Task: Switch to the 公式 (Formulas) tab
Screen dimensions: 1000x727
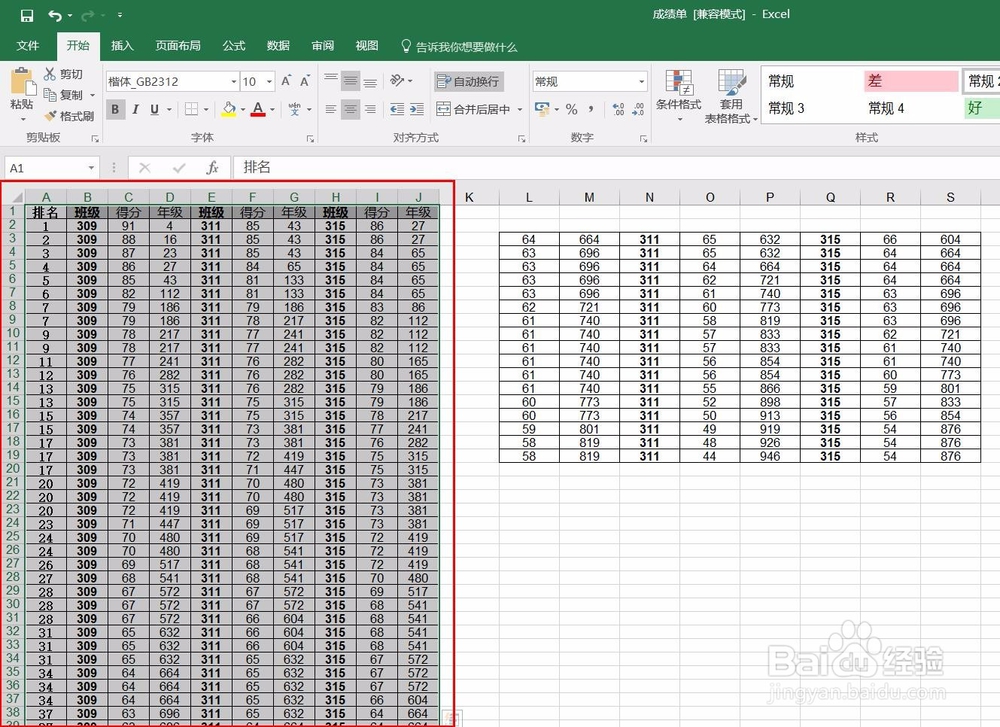Action: [x=233, y=46]
